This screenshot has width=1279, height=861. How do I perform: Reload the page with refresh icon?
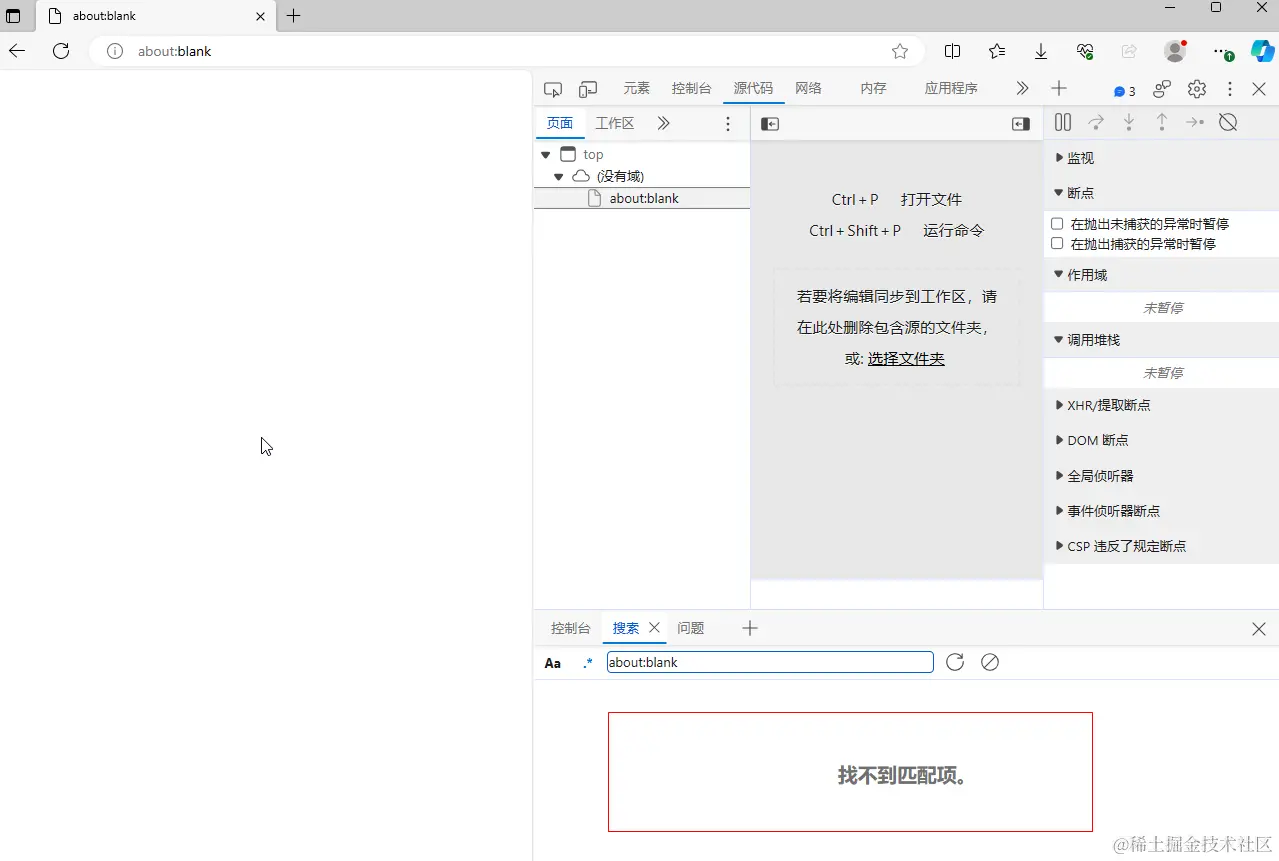pyautogui.click(x=61, y=51)
